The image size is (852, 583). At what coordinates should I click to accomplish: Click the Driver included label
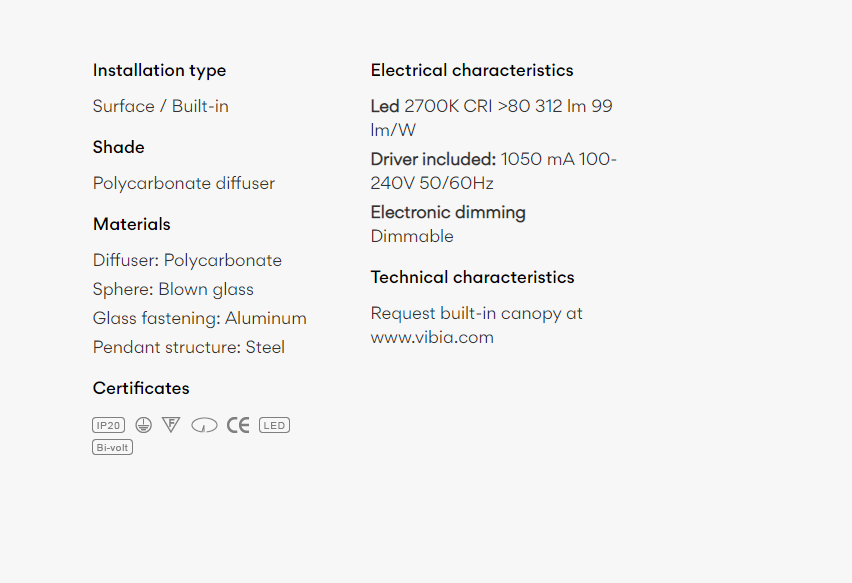pyautogui.click(x=433, y=159)
